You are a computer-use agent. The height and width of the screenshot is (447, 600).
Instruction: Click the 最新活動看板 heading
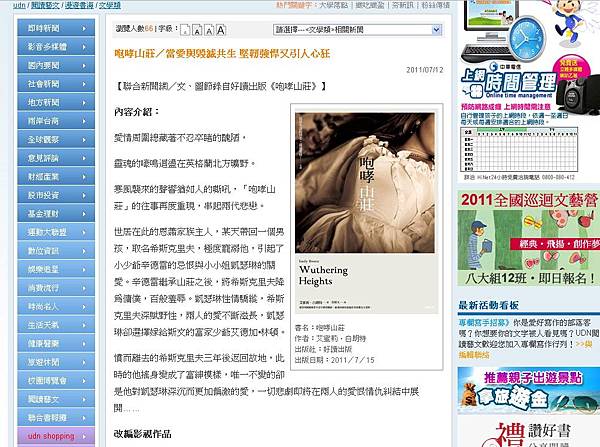(488, 305)
